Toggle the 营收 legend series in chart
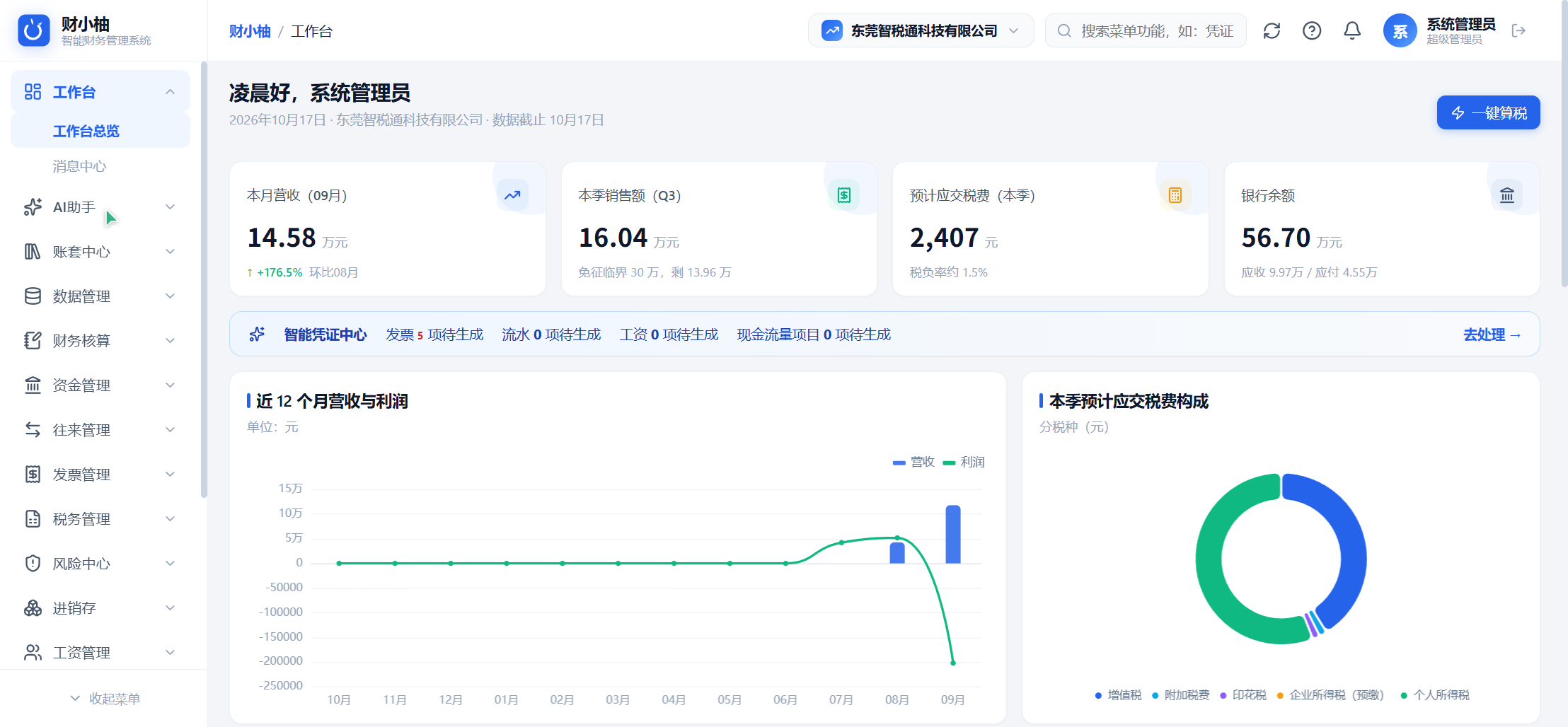This screenshot has height=727, width=1568. click(x=913, y=462)
